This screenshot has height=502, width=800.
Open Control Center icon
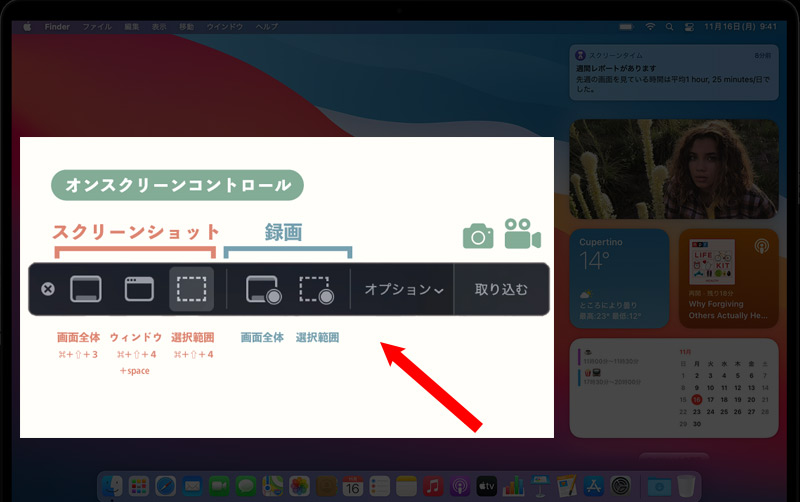tap(689, 27)
